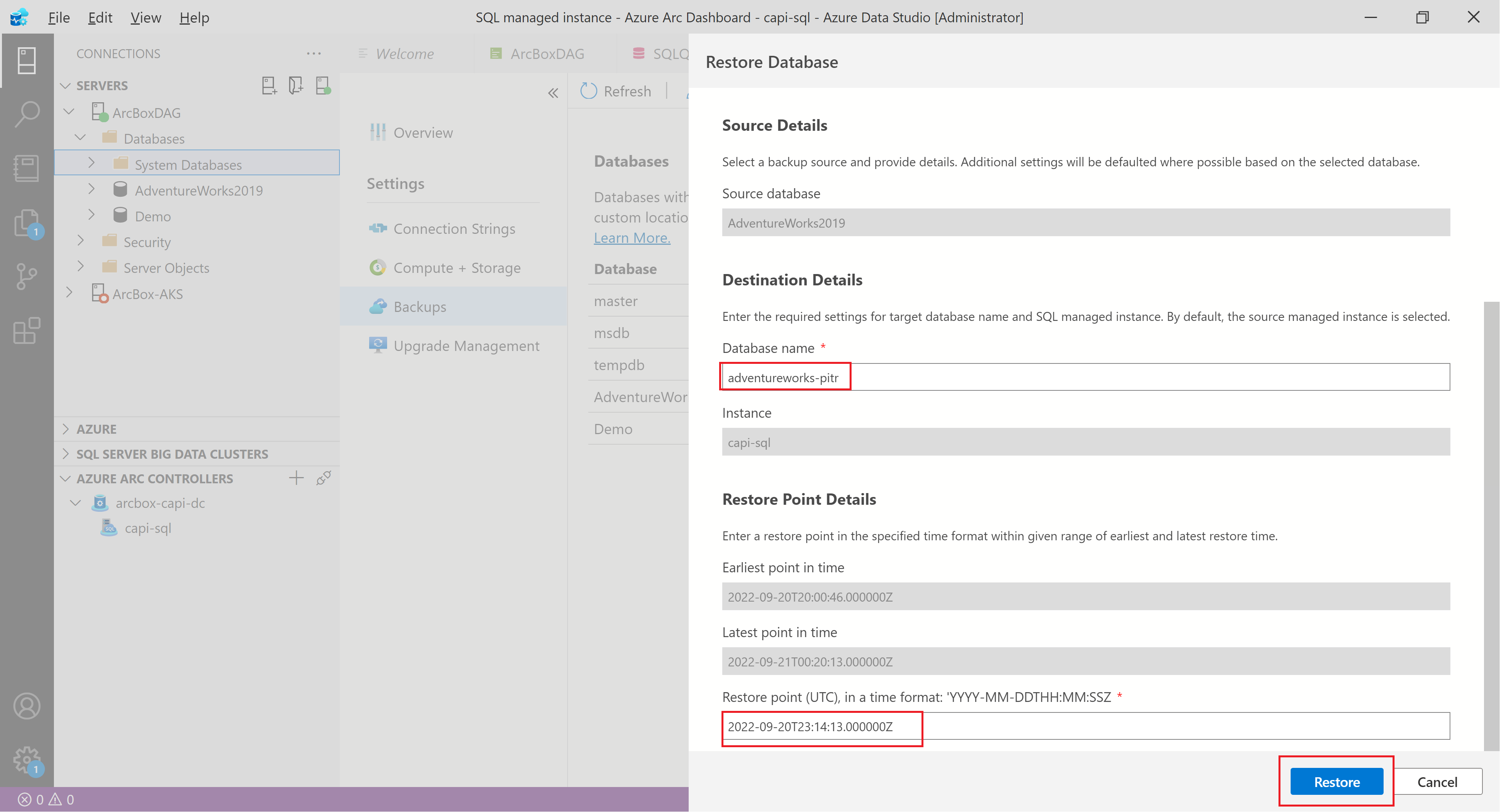Click the blue Restore button
The image size is (1500, 812).
pyautogui.click(x=1336, y=782)
